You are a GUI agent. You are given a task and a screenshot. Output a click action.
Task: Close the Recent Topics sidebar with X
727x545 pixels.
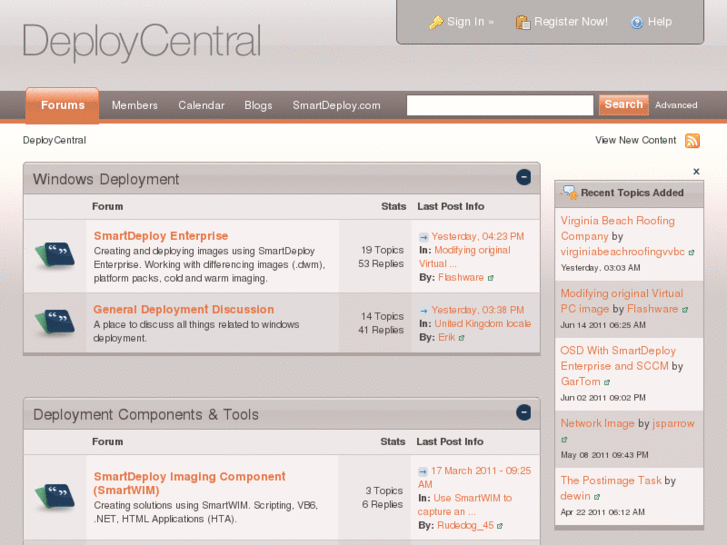click(x=696, y=172)
